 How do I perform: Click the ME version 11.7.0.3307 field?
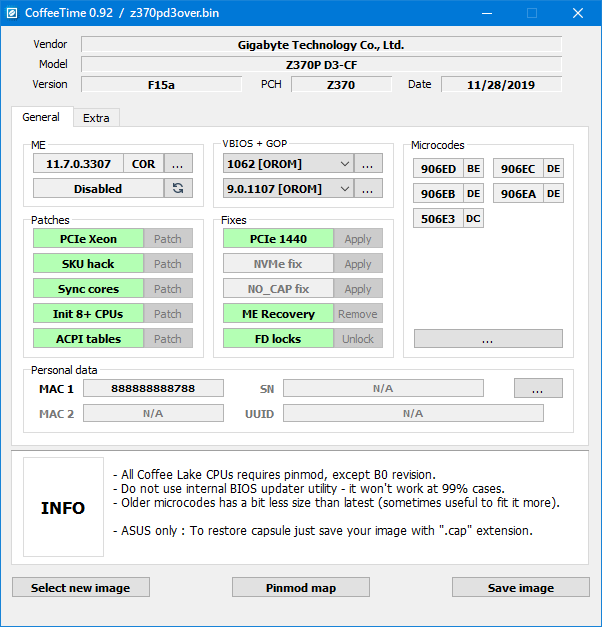point(78,164)
